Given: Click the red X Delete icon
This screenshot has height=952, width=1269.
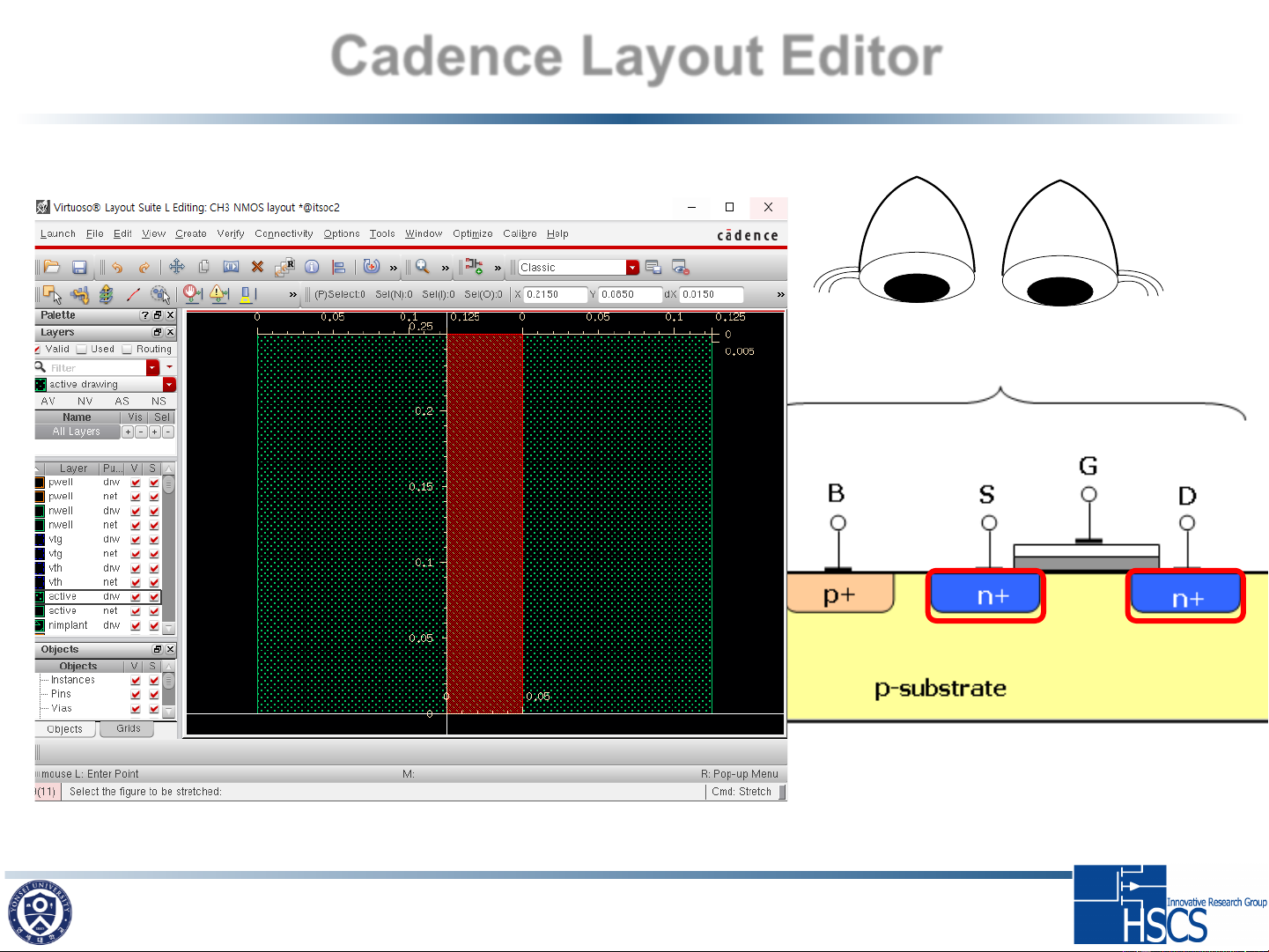Looking at the screenshot, I should pyautogui.click(x=257, y=267).
